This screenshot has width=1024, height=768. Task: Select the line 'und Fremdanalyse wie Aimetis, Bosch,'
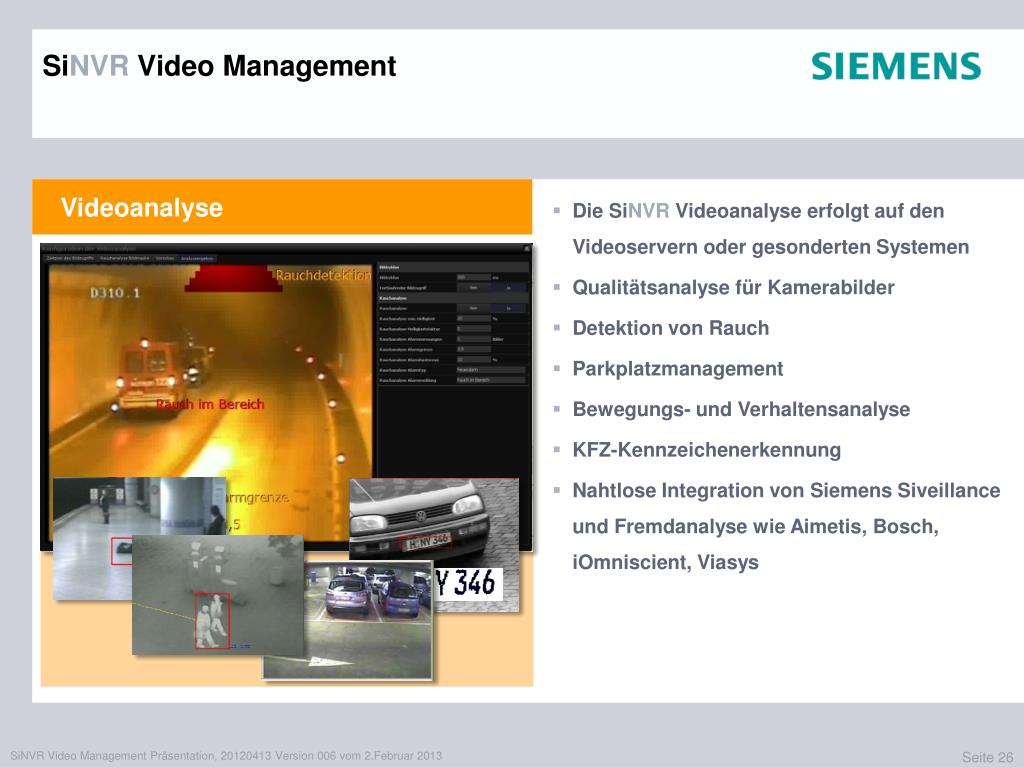[756, 526]
